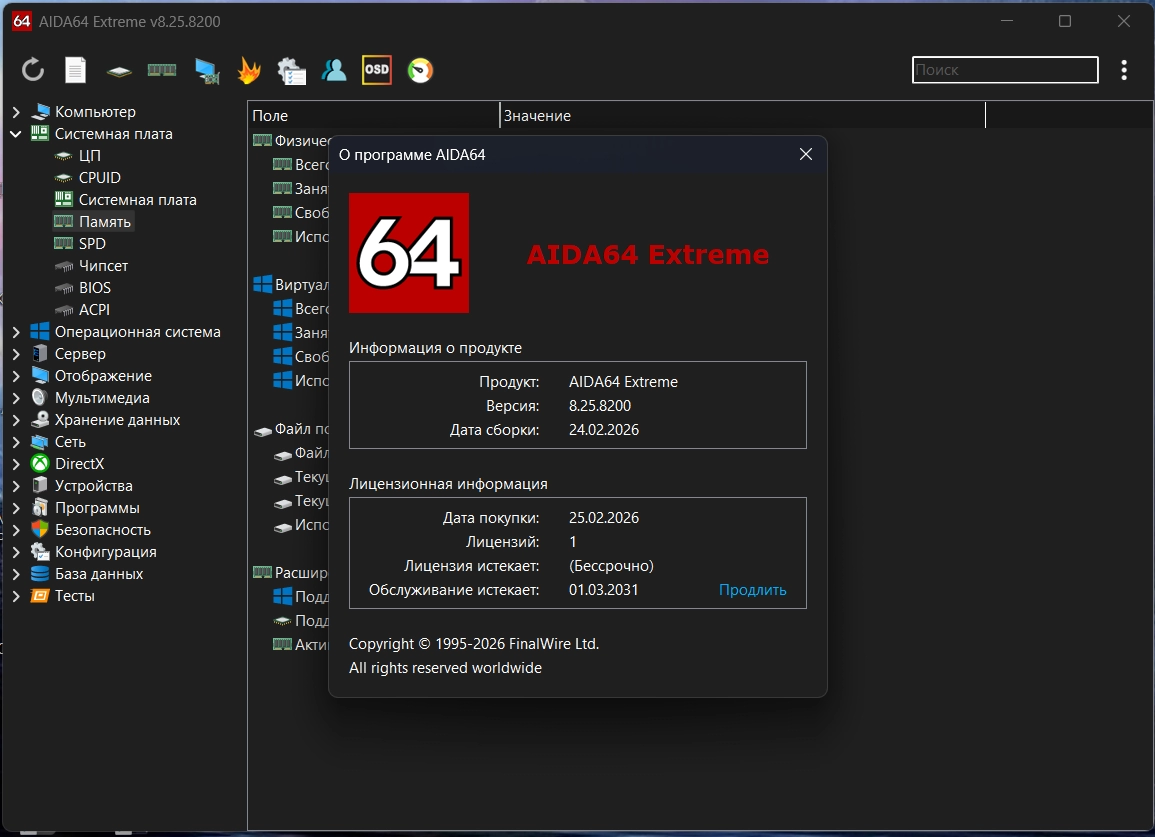Open the BIOS tree item

[x=95, y=288]
